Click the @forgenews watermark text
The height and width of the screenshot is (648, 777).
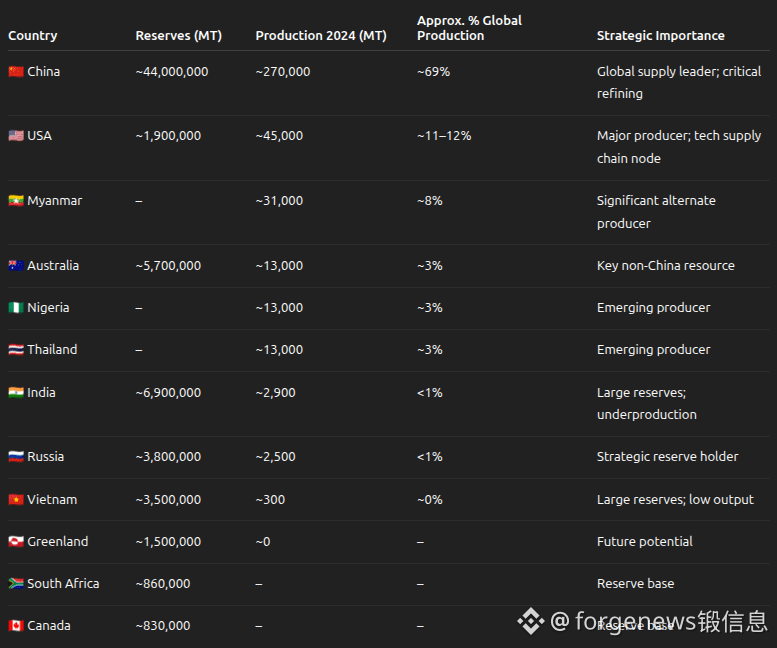[658, 621]
